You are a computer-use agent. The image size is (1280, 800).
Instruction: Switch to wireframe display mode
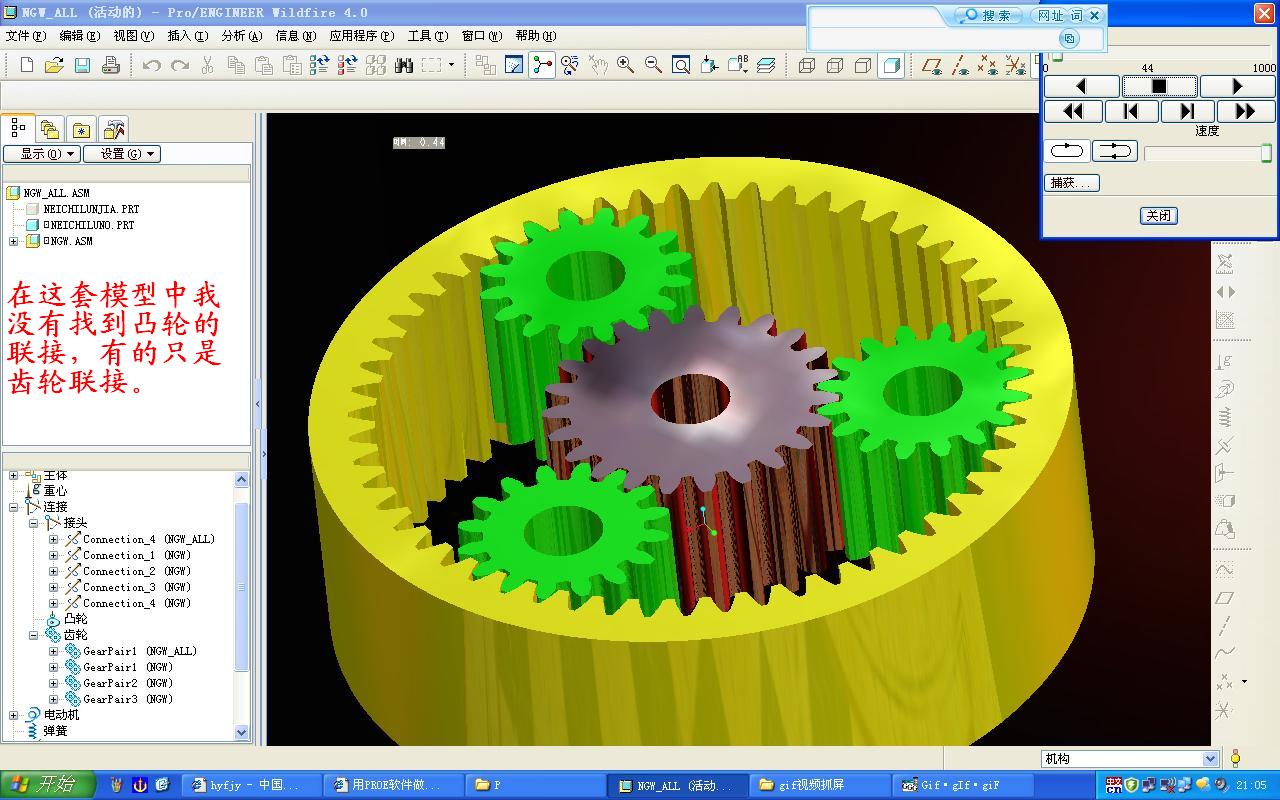click(807, 65)
